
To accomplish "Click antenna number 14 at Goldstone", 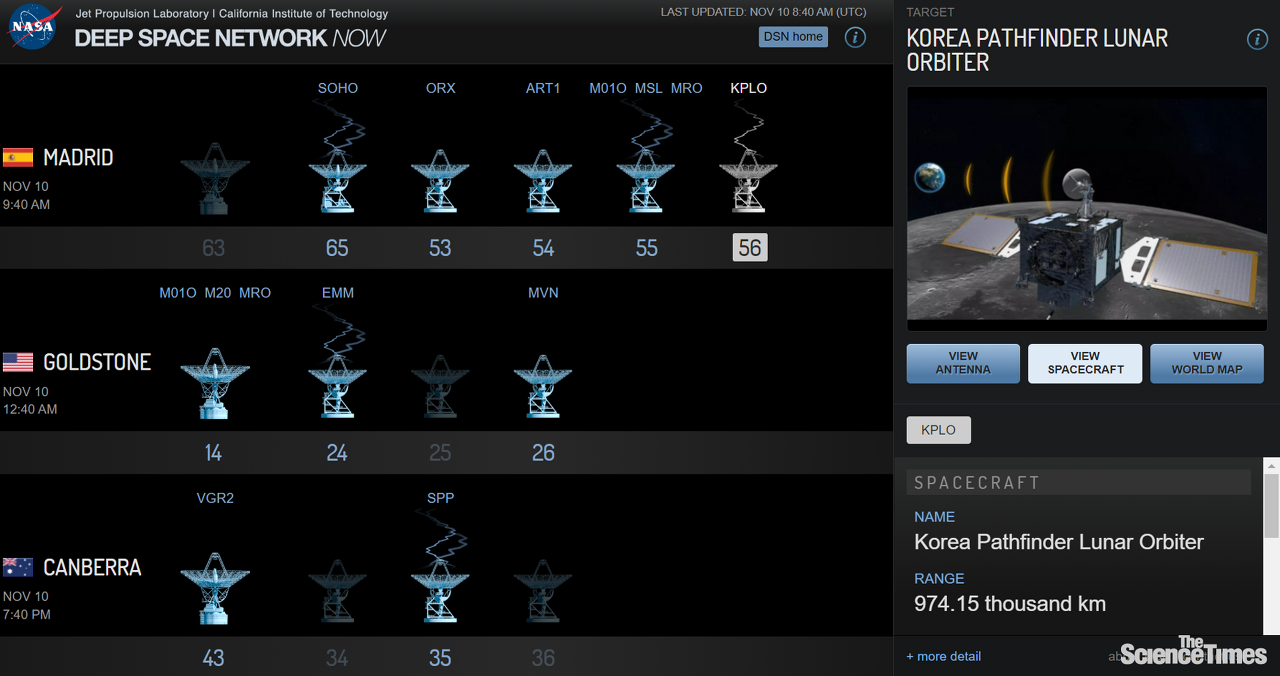I will click(x=213, y=453).
